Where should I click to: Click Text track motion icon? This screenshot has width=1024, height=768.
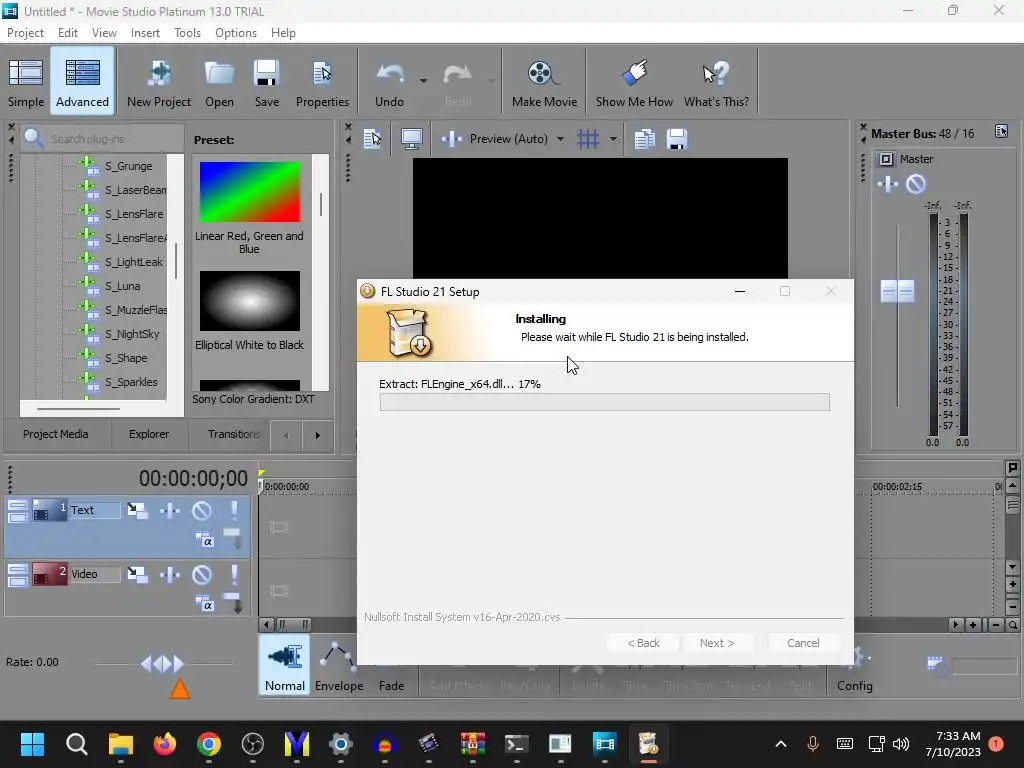coord(137,510)
